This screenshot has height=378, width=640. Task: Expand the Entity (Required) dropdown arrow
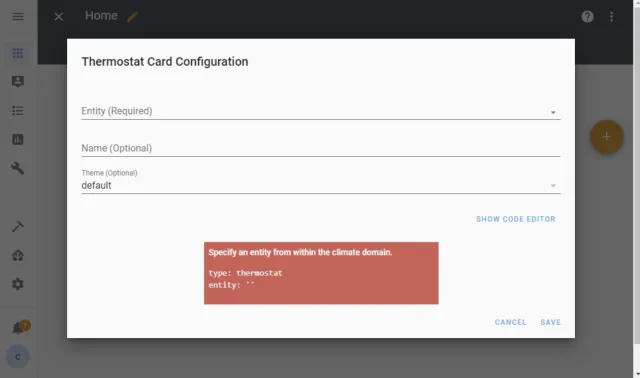553,112
